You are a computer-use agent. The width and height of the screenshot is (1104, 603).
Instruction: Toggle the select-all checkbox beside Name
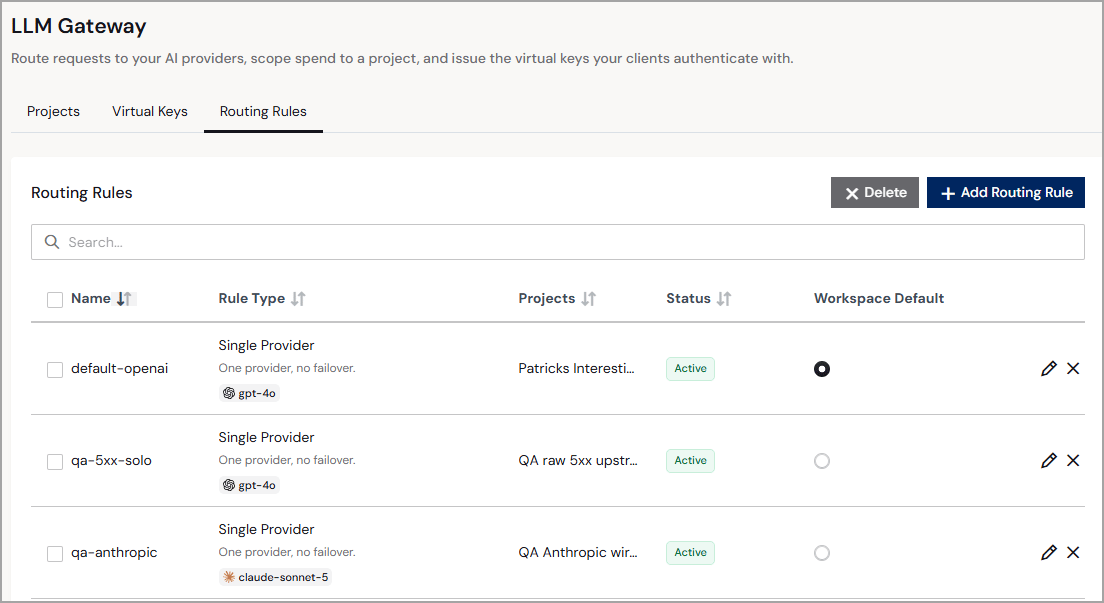55,299
